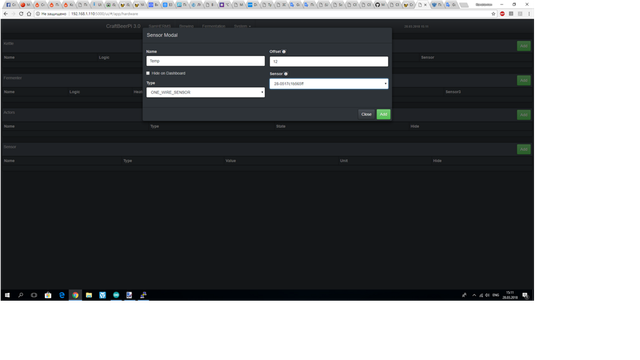Click into the Name field containing Temp

pyautogui.click(x=205, y=61)
